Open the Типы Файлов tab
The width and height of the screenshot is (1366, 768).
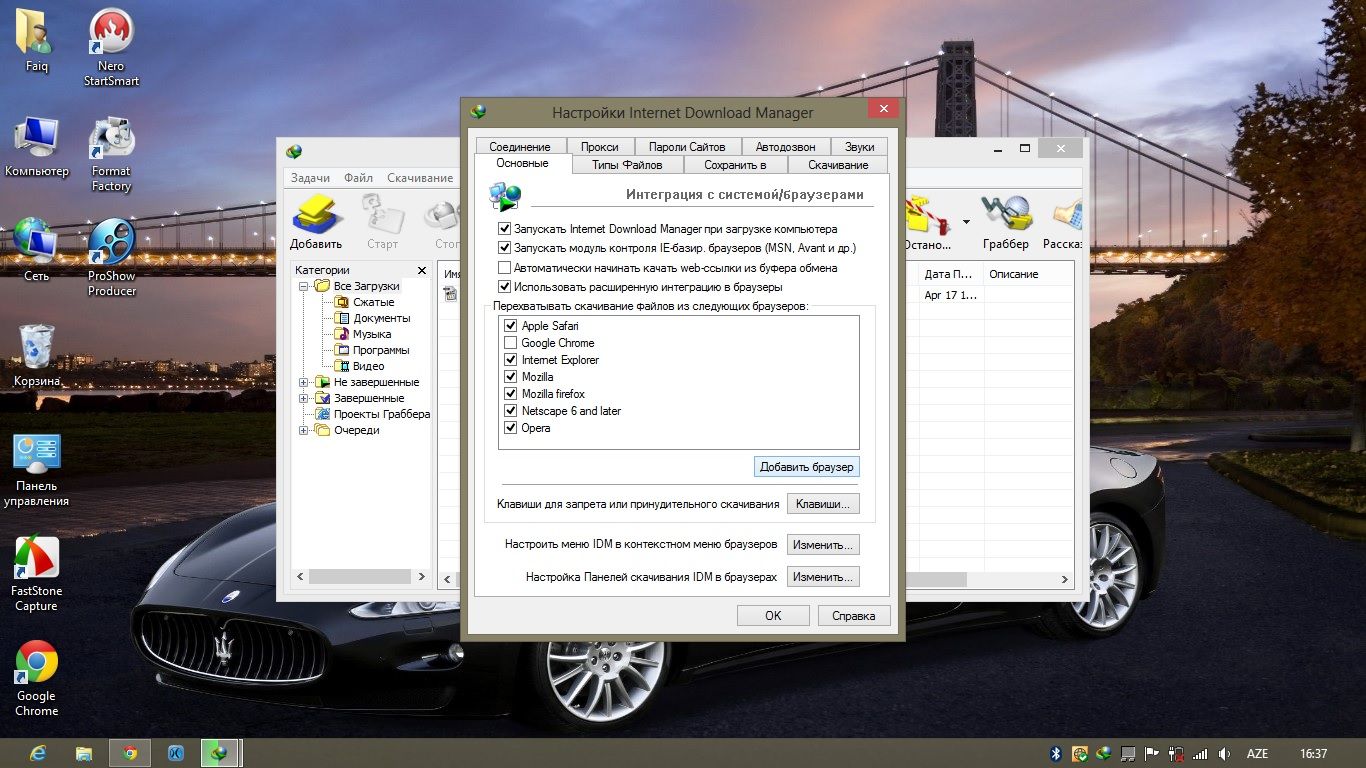[x=627, y=165]
